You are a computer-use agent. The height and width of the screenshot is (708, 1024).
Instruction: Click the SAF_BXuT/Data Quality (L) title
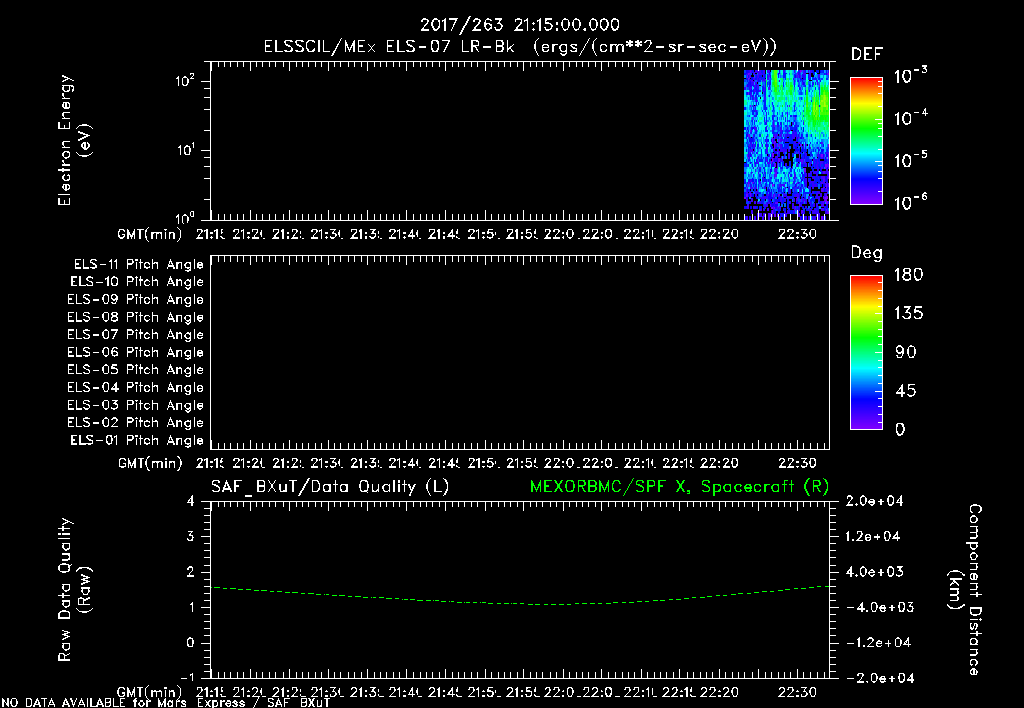pos(330,487)
